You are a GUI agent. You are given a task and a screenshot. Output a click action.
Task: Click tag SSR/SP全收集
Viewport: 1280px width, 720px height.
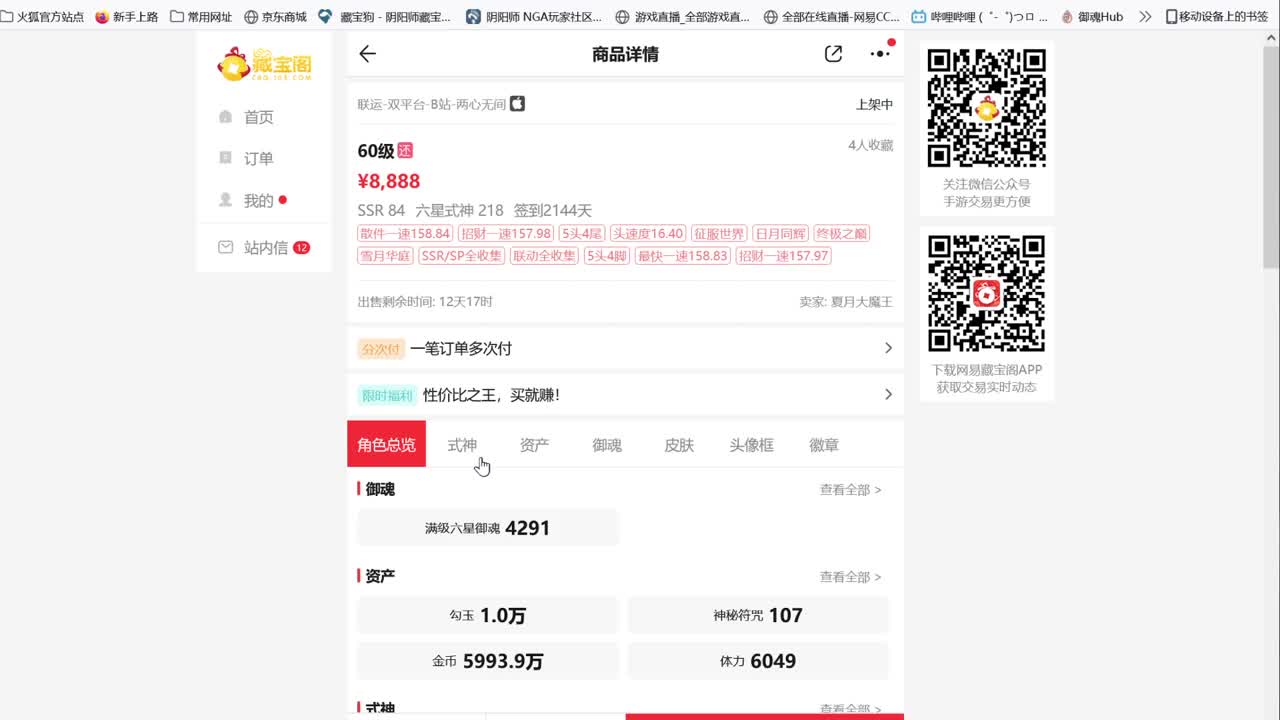[x=461, y=256]
